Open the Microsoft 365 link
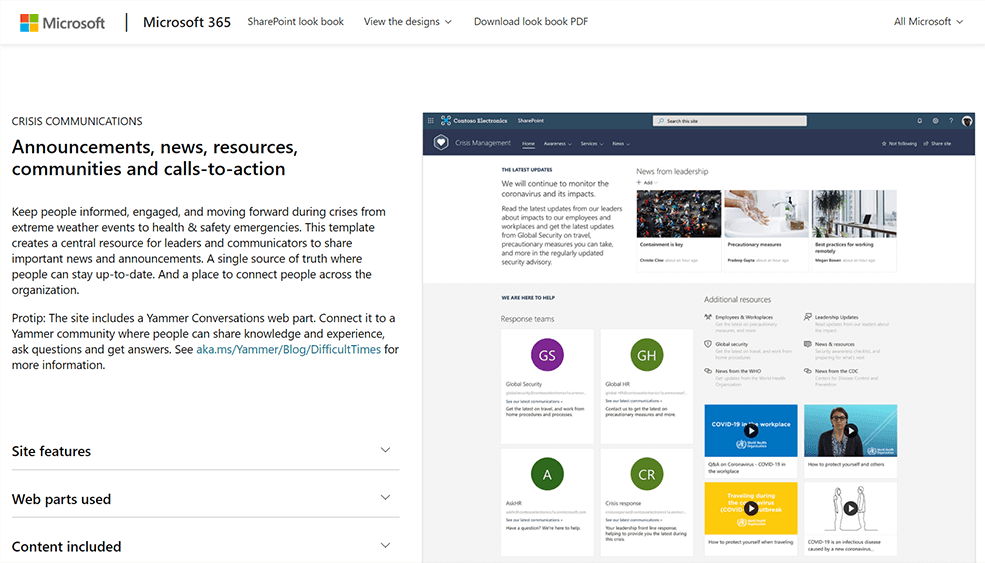 [187, 22]
